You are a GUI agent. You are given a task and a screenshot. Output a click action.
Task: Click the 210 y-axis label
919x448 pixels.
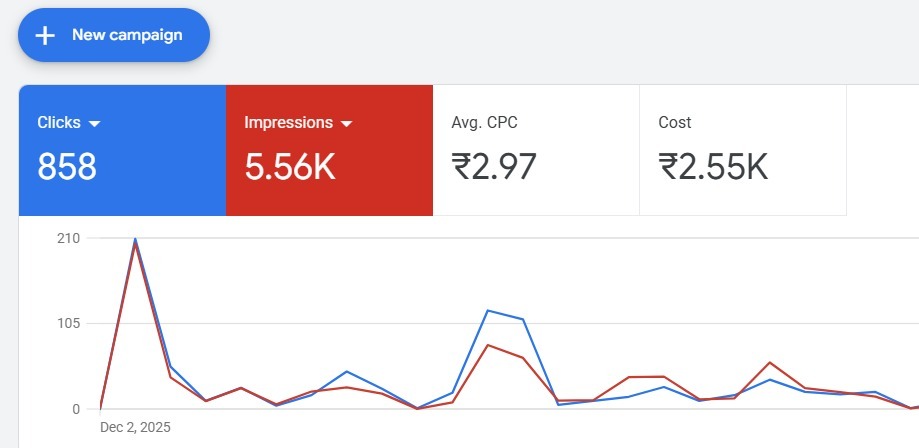69,238
